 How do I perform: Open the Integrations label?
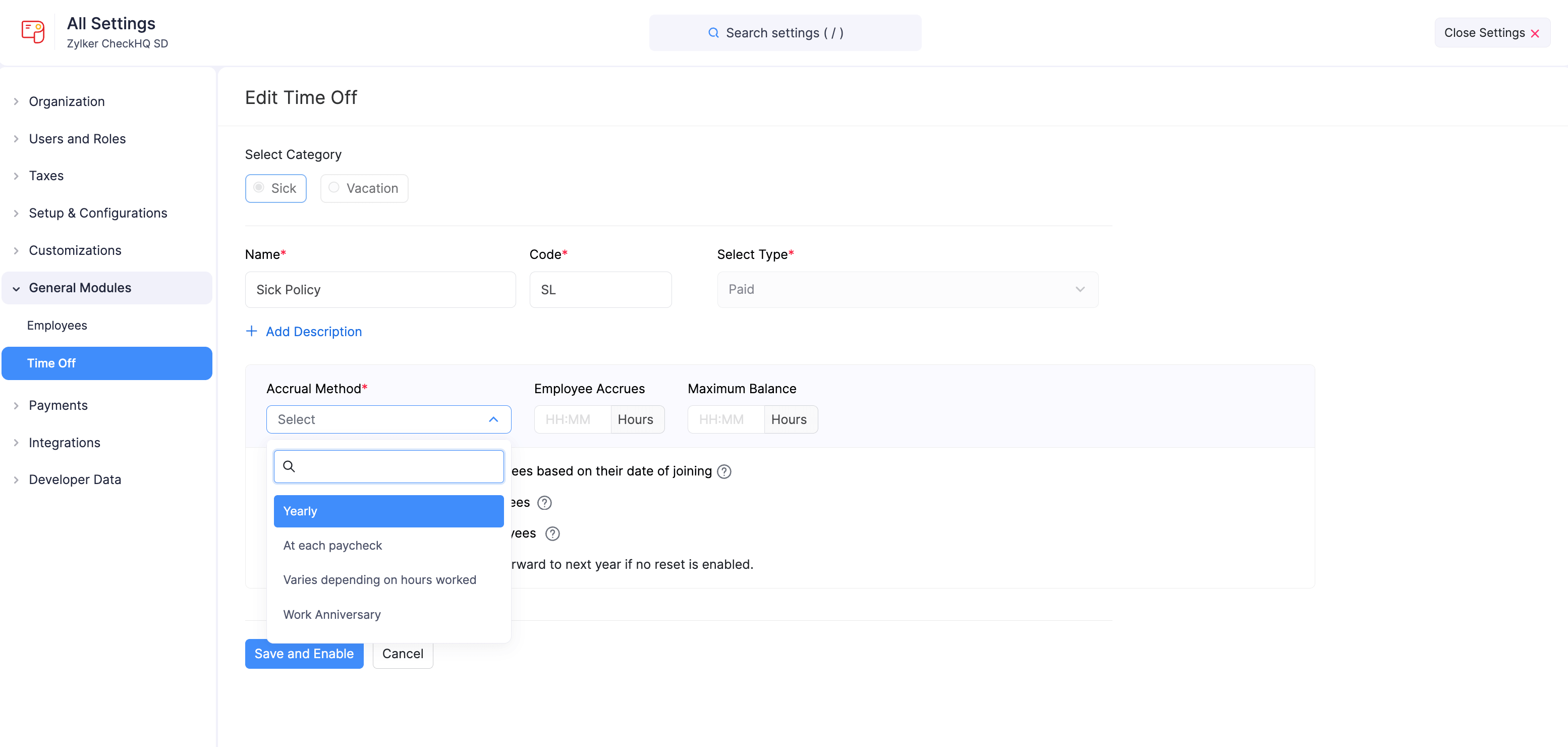(65, 443)
